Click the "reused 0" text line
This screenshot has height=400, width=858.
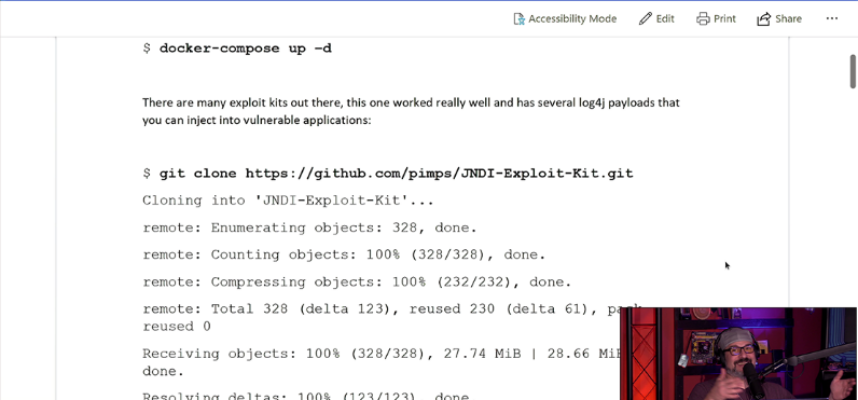pyautogui.click(x=176, y=327)
